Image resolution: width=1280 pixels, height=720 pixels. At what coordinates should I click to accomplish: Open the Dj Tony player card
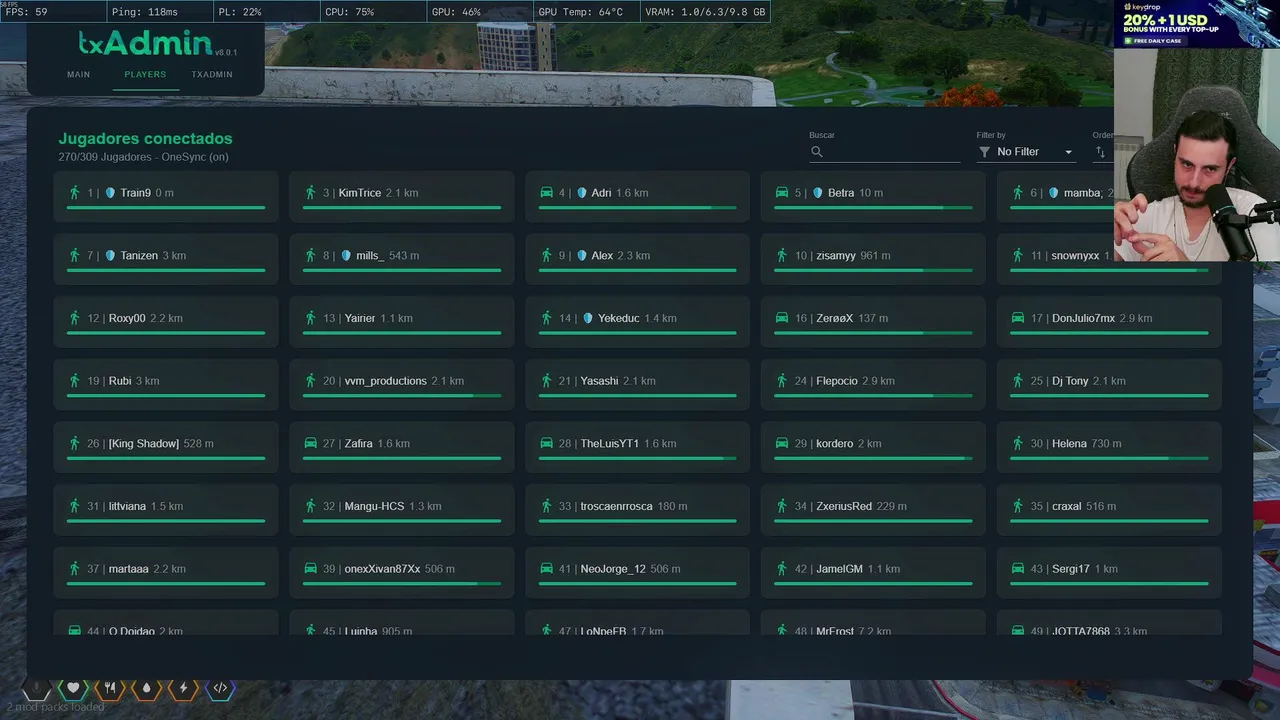(x=1109, y=385)
